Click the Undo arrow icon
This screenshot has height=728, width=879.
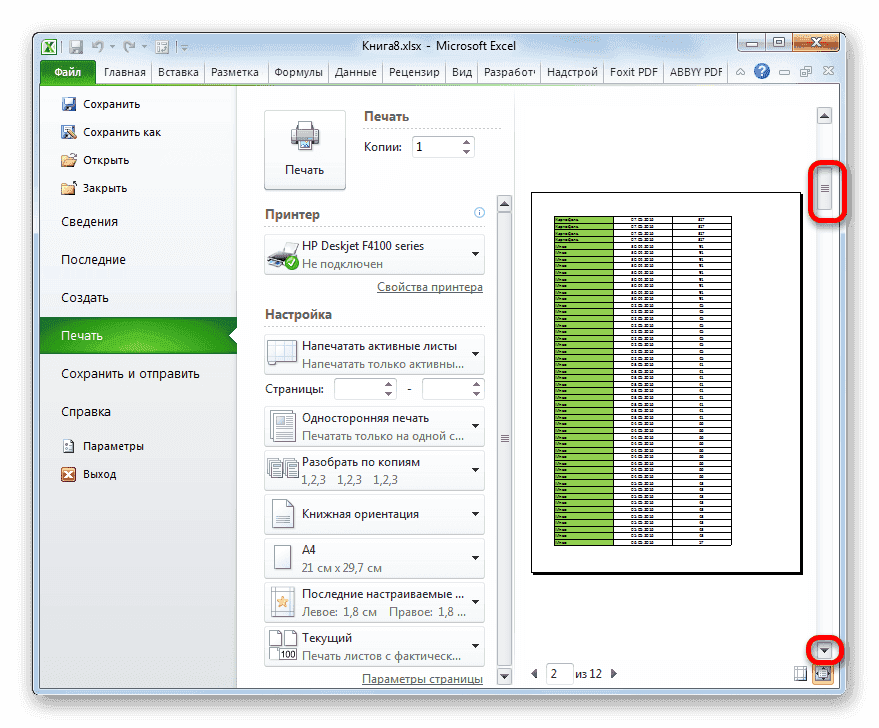[x=97, y=46]
